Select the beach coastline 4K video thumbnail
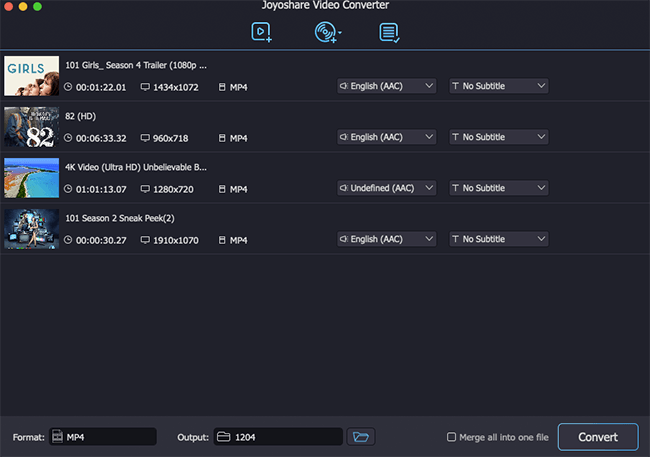The image size is (650, 457). pyautogui.click(x=32, y=178)
